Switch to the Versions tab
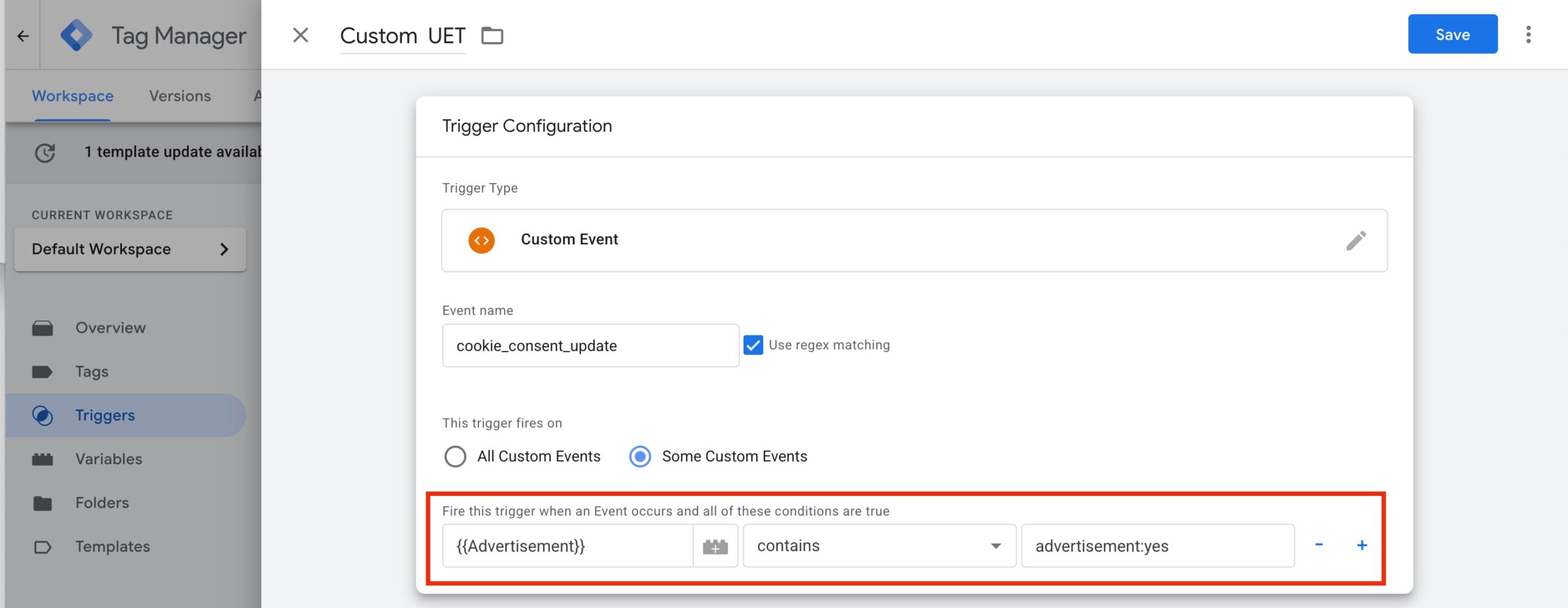 180,96
